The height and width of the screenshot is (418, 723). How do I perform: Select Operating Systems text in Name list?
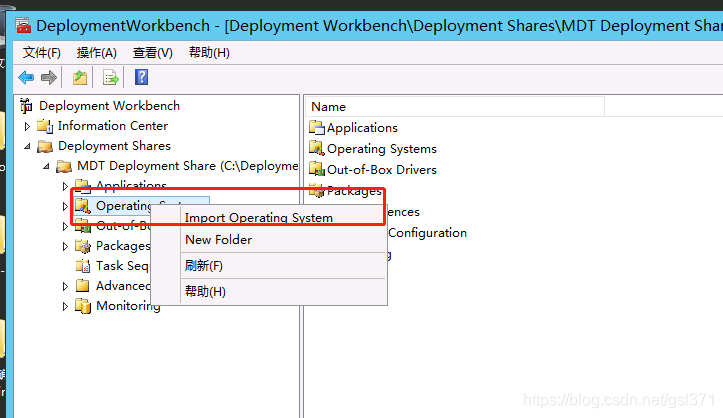pos(381,149)
